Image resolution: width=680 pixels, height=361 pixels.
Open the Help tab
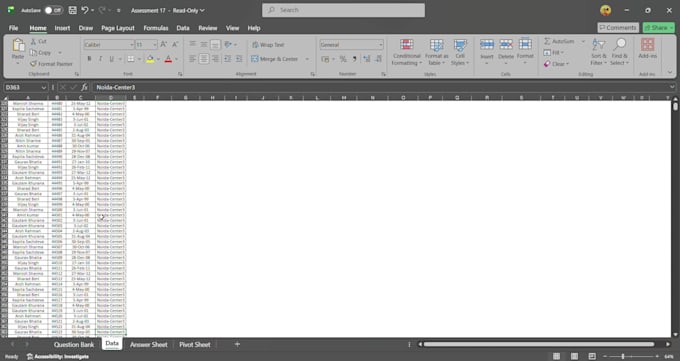coord(254,28)
